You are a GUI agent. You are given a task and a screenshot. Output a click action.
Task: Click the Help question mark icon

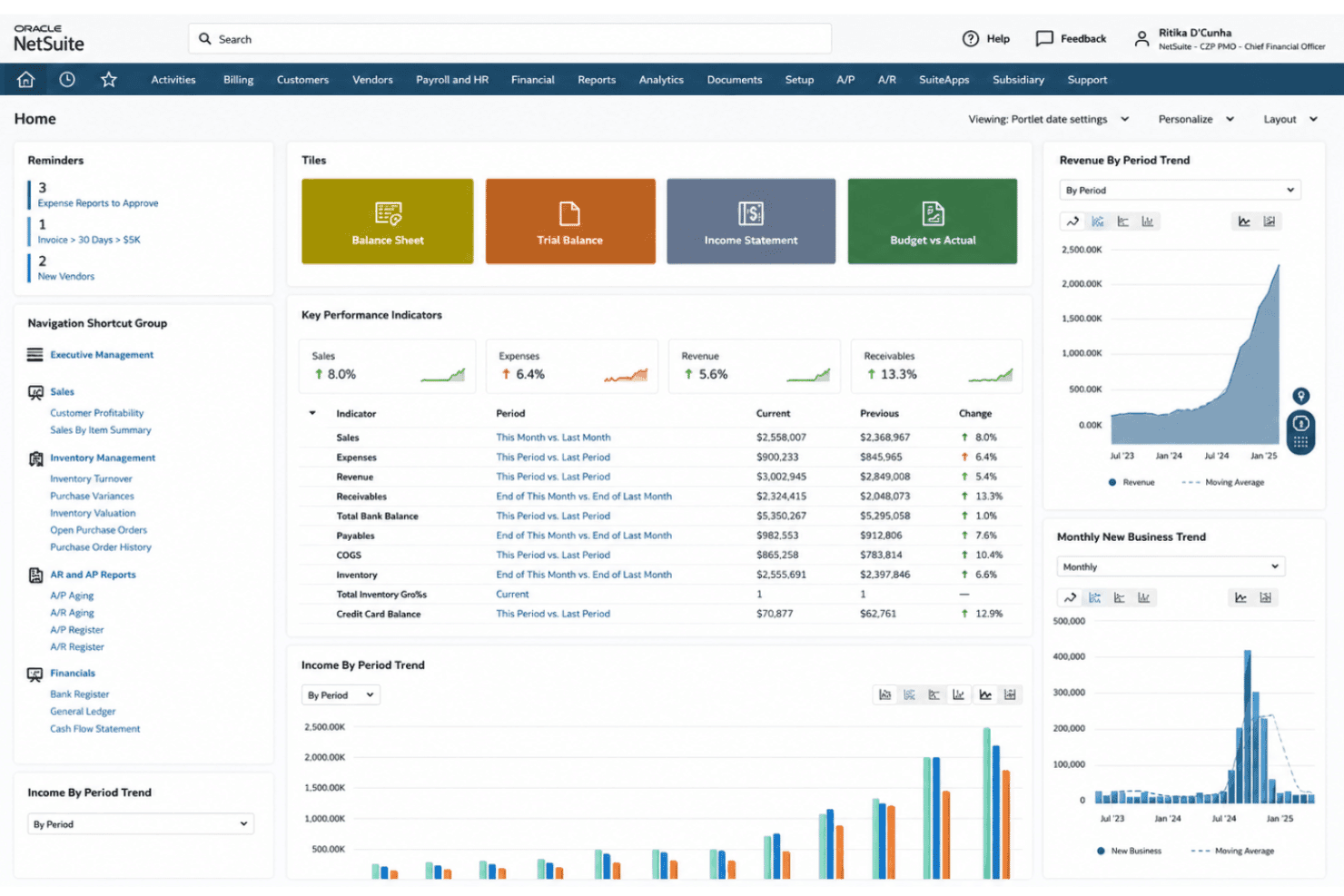pyautogui.click(x=971, y=38)
